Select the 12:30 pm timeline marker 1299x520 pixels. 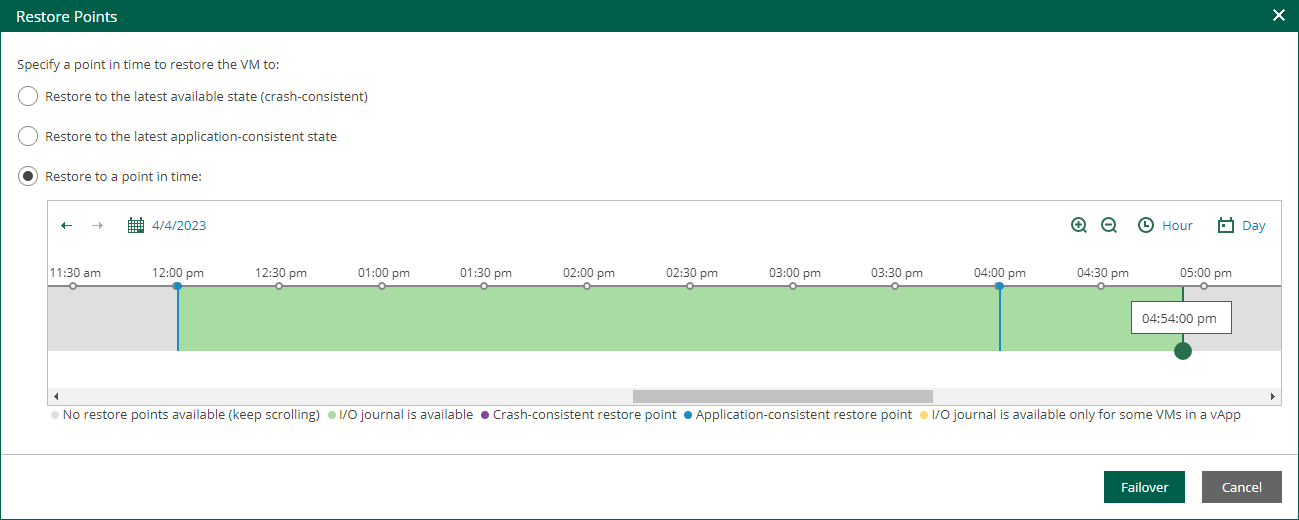coord(279,286)
